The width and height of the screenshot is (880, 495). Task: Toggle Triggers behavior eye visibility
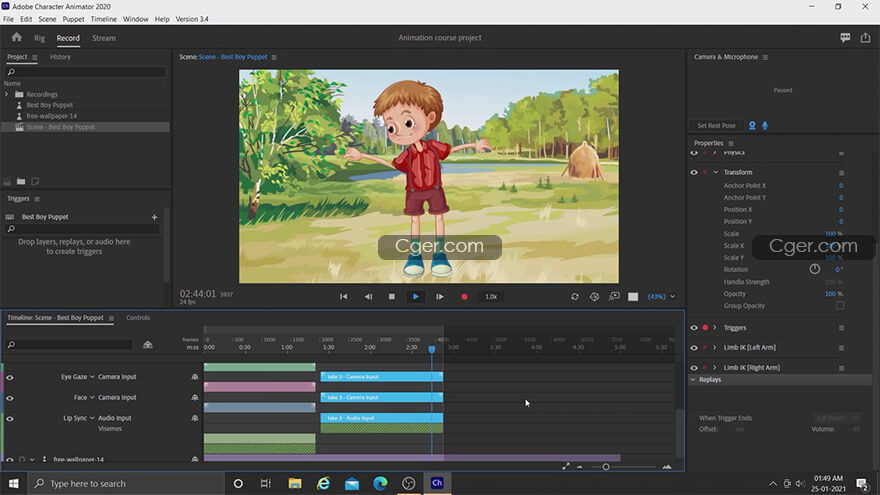point(694,328)
